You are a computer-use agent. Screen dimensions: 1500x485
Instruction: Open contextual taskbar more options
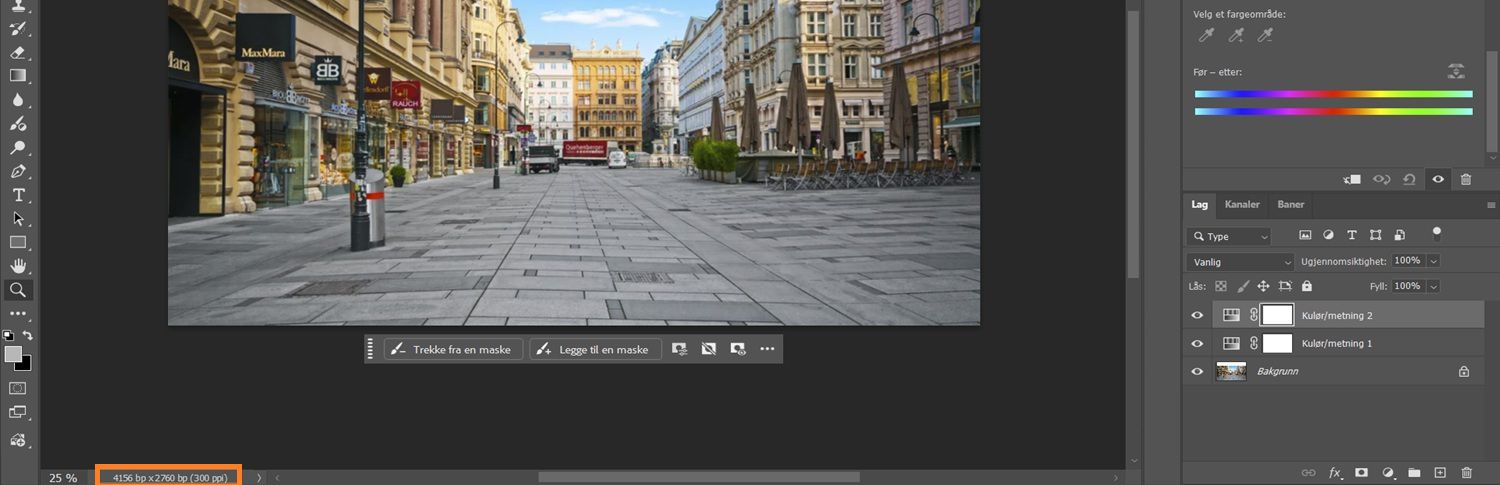point(767,349)
